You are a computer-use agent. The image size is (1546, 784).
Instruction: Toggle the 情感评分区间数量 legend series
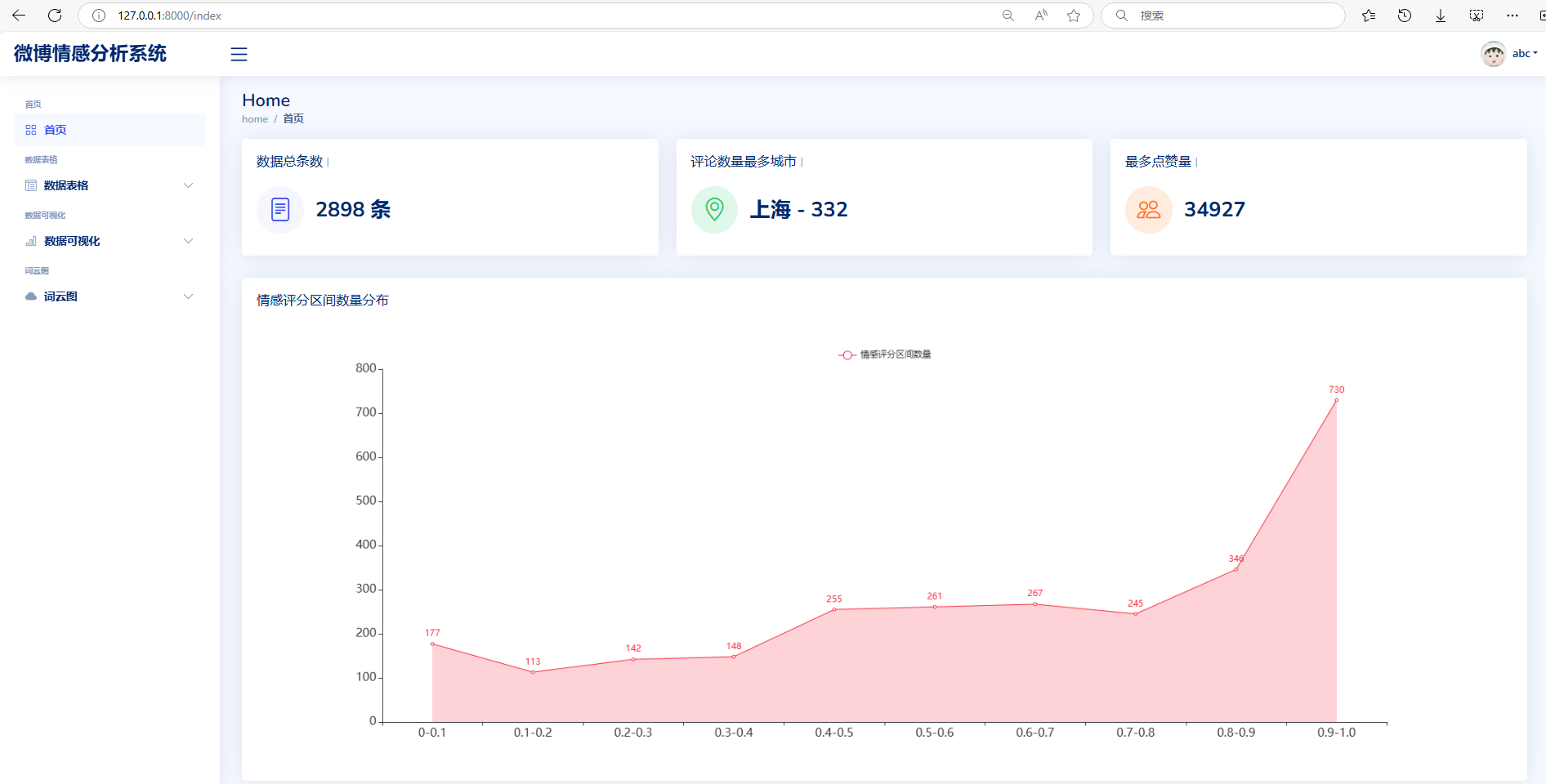[x=885, y=354]
